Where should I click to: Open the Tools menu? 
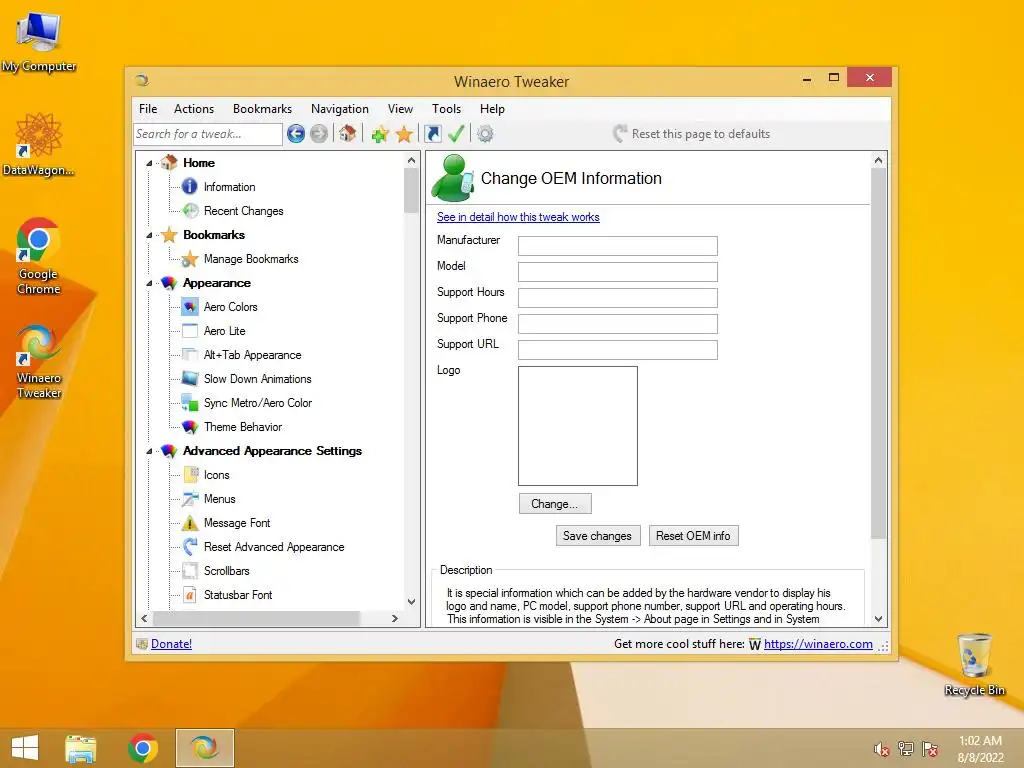(x=446, y=109)
